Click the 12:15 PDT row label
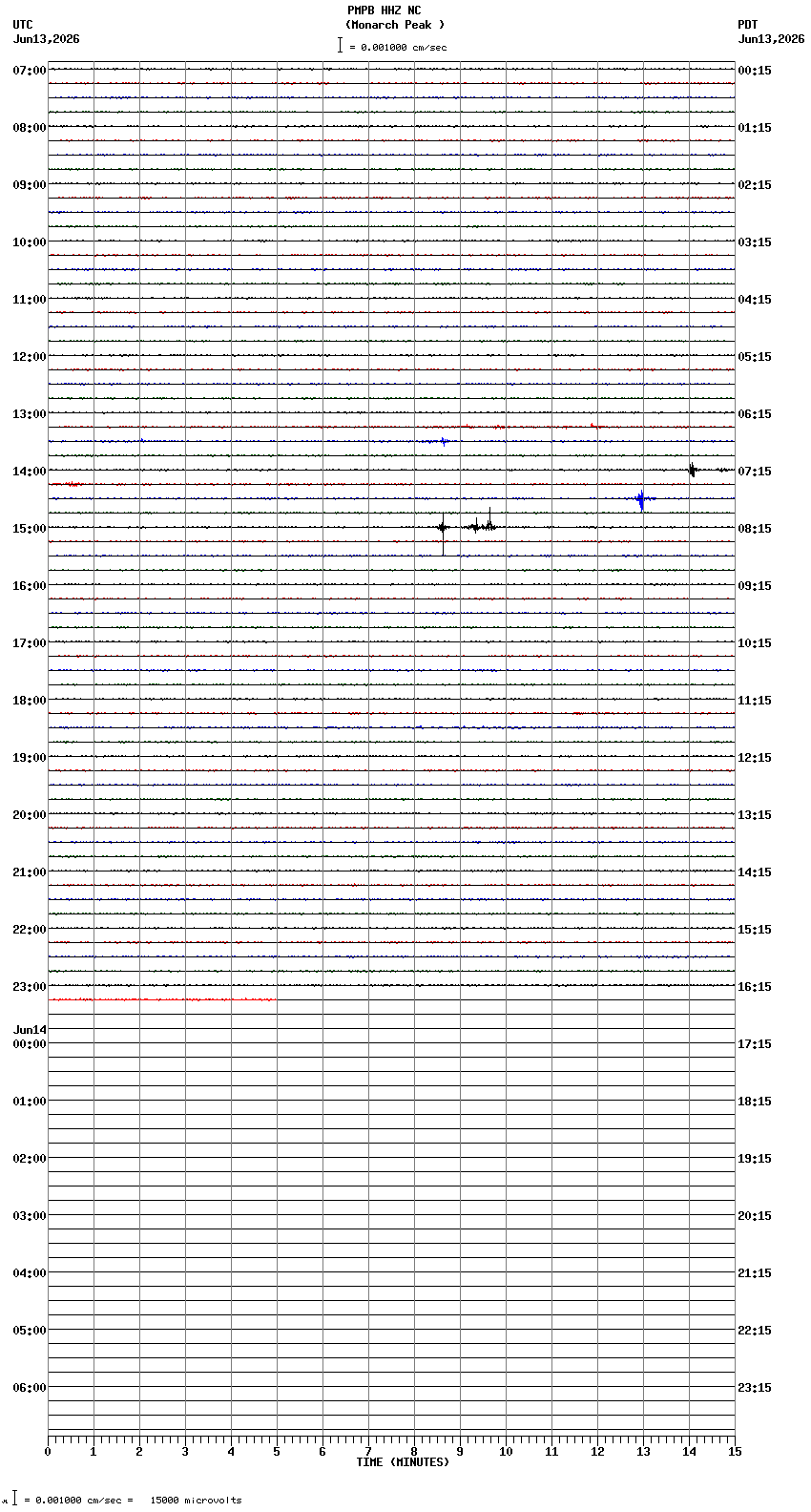 coord(755,758)
